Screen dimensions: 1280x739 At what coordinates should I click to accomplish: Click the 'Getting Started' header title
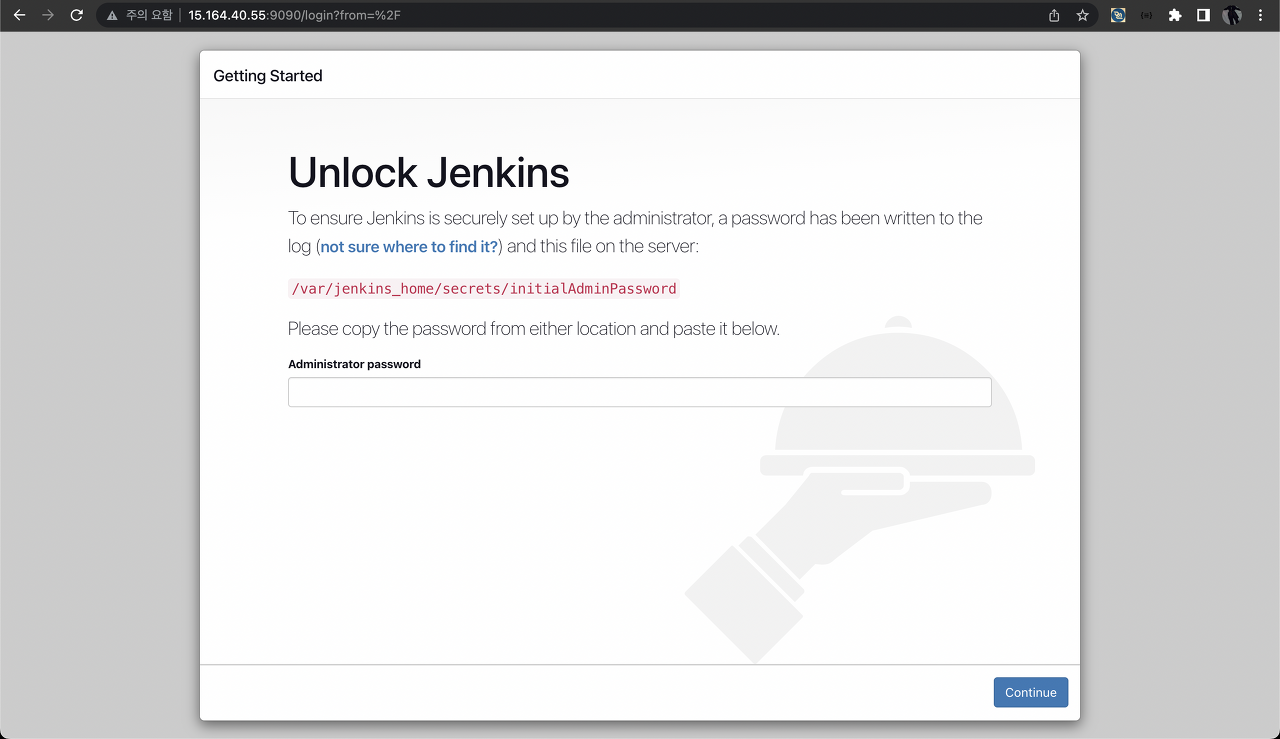point(268,76)
